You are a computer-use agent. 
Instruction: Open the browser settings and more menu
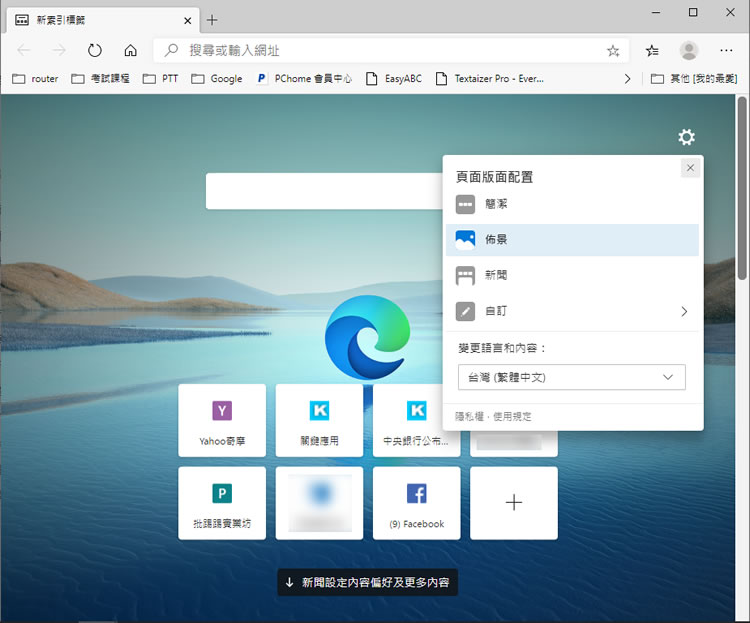click(x=726, y=50)
